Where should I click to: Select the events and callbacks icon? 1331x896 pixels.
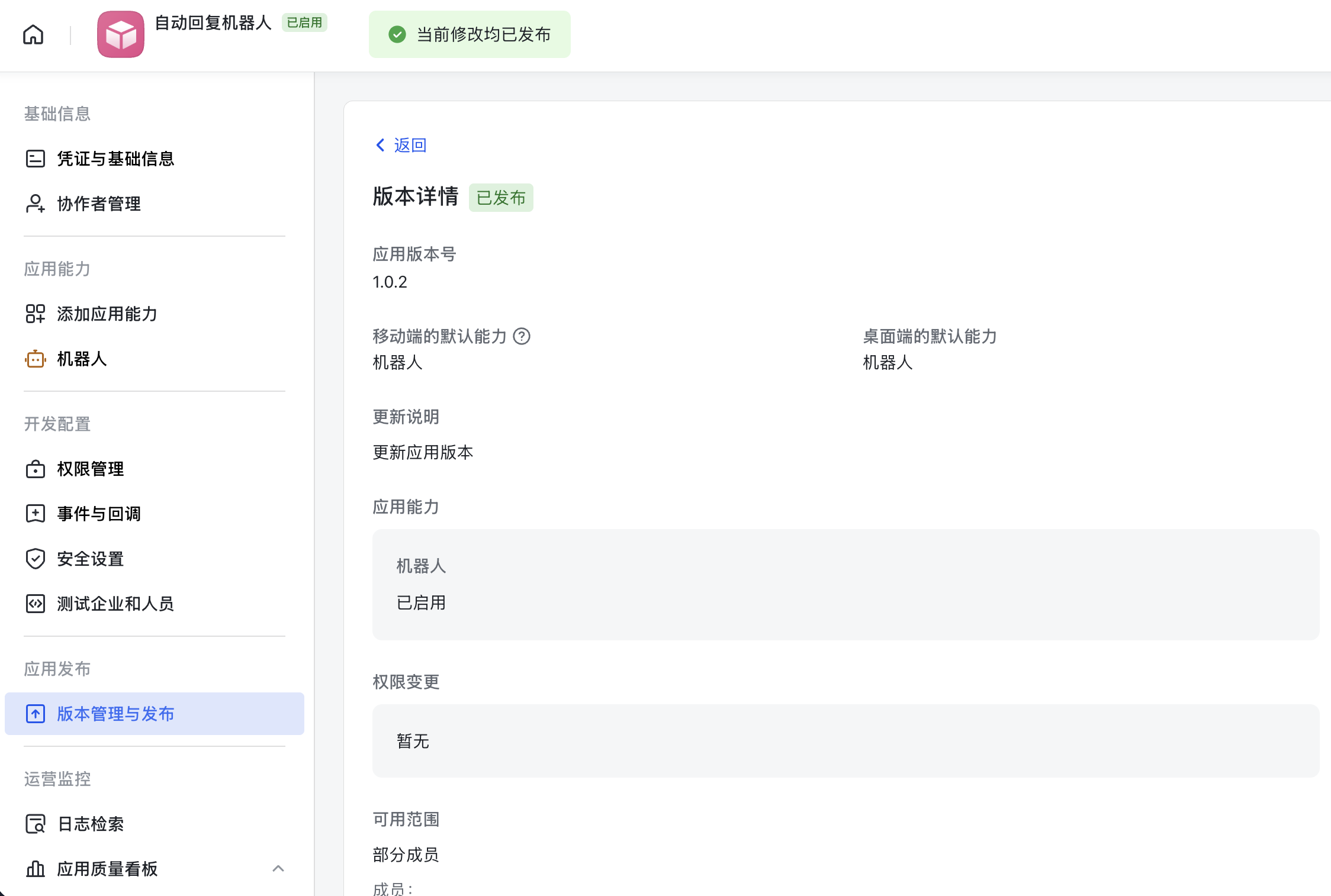[x=36, y=514]
